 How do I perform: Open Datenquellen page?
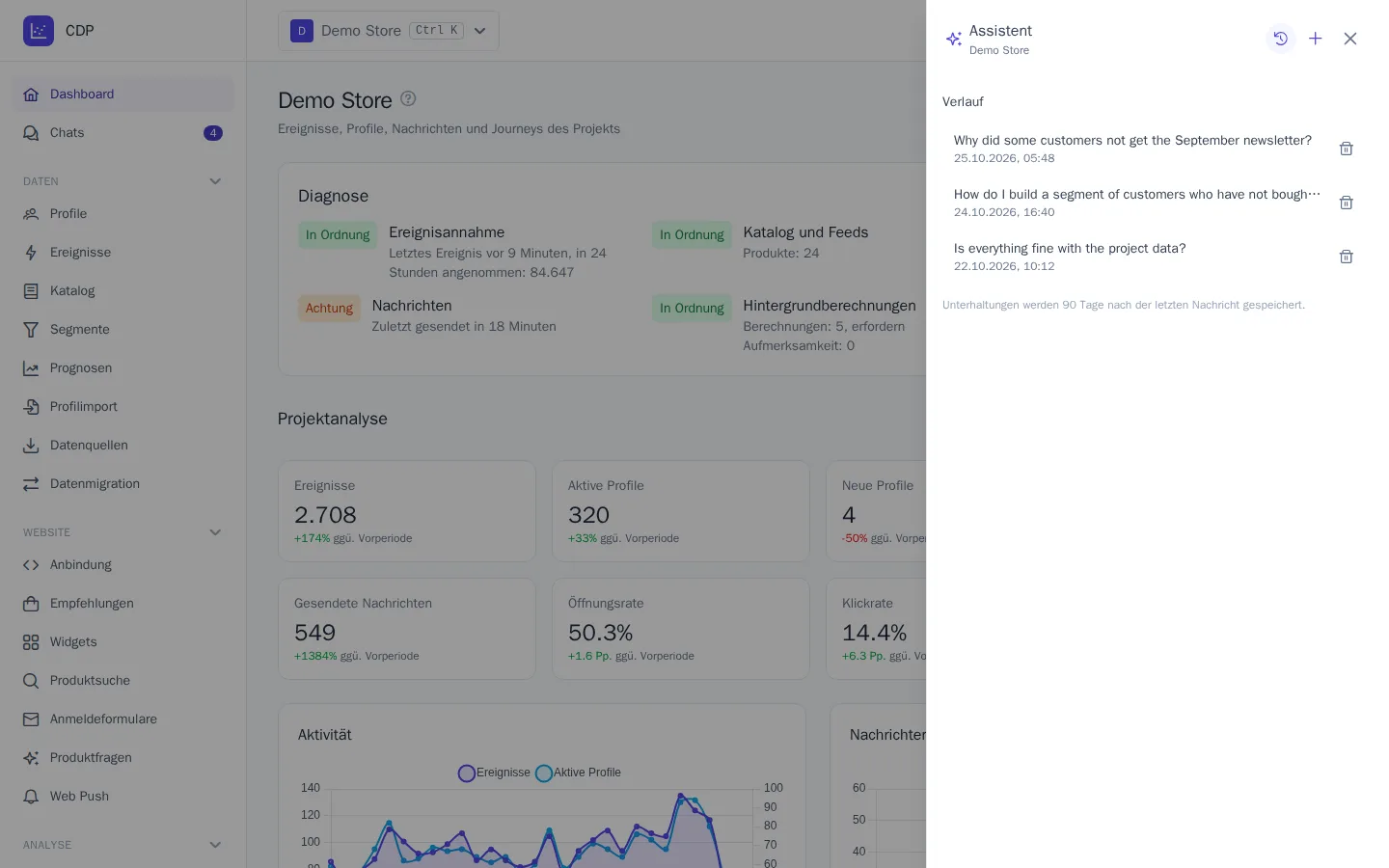[x=123, y=446]
